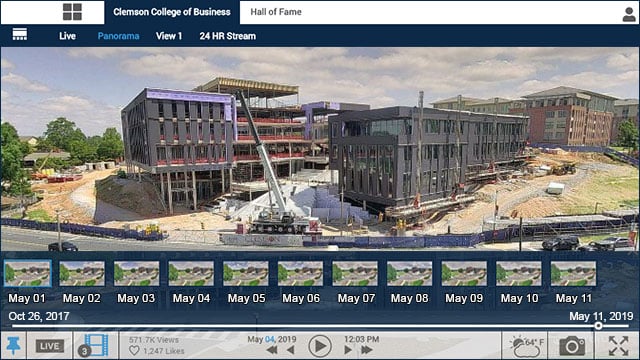Image resolution: width=640 pixels, height=360 pixels.
Task: Click the 571.7K Views counter
Action: [x=154, y=340]
